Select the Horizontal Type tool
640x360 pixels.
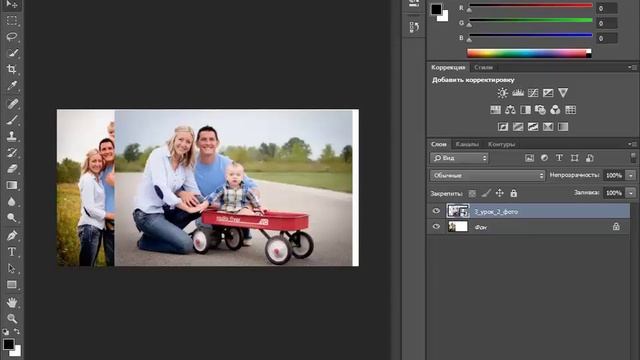[12, 252]
